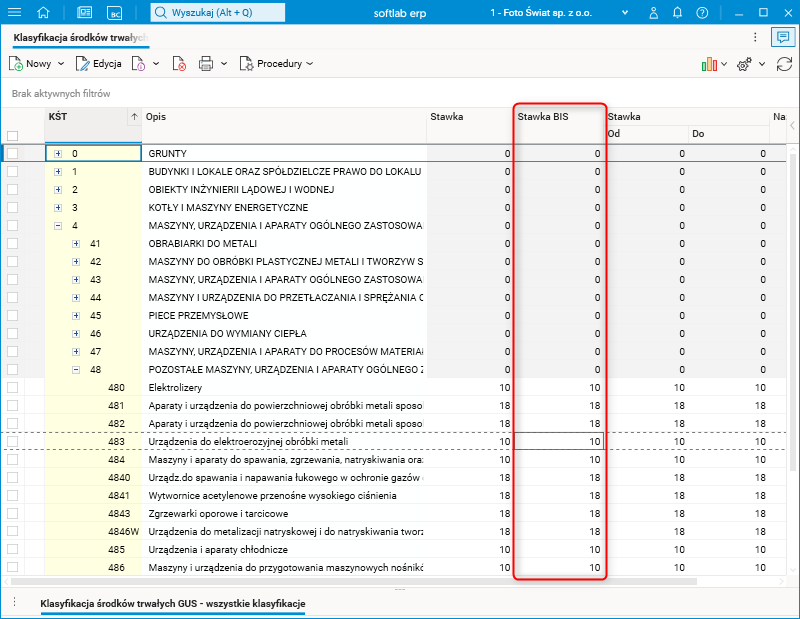
Task: Expand tree node 41 Obrabiarki do metali
Action: click(x=77, y=244)
